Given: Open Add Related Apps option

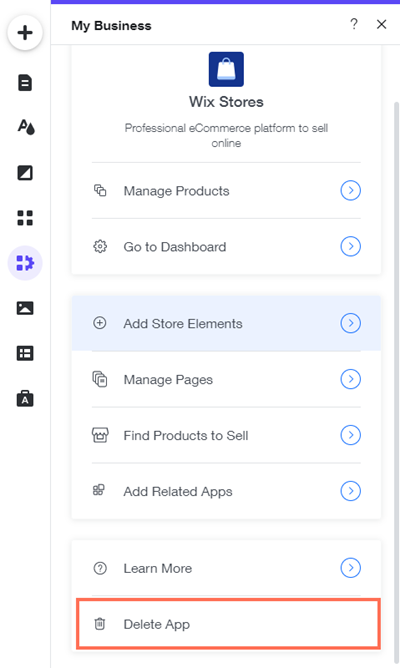Looking at the screenshot, I should 226,491.
